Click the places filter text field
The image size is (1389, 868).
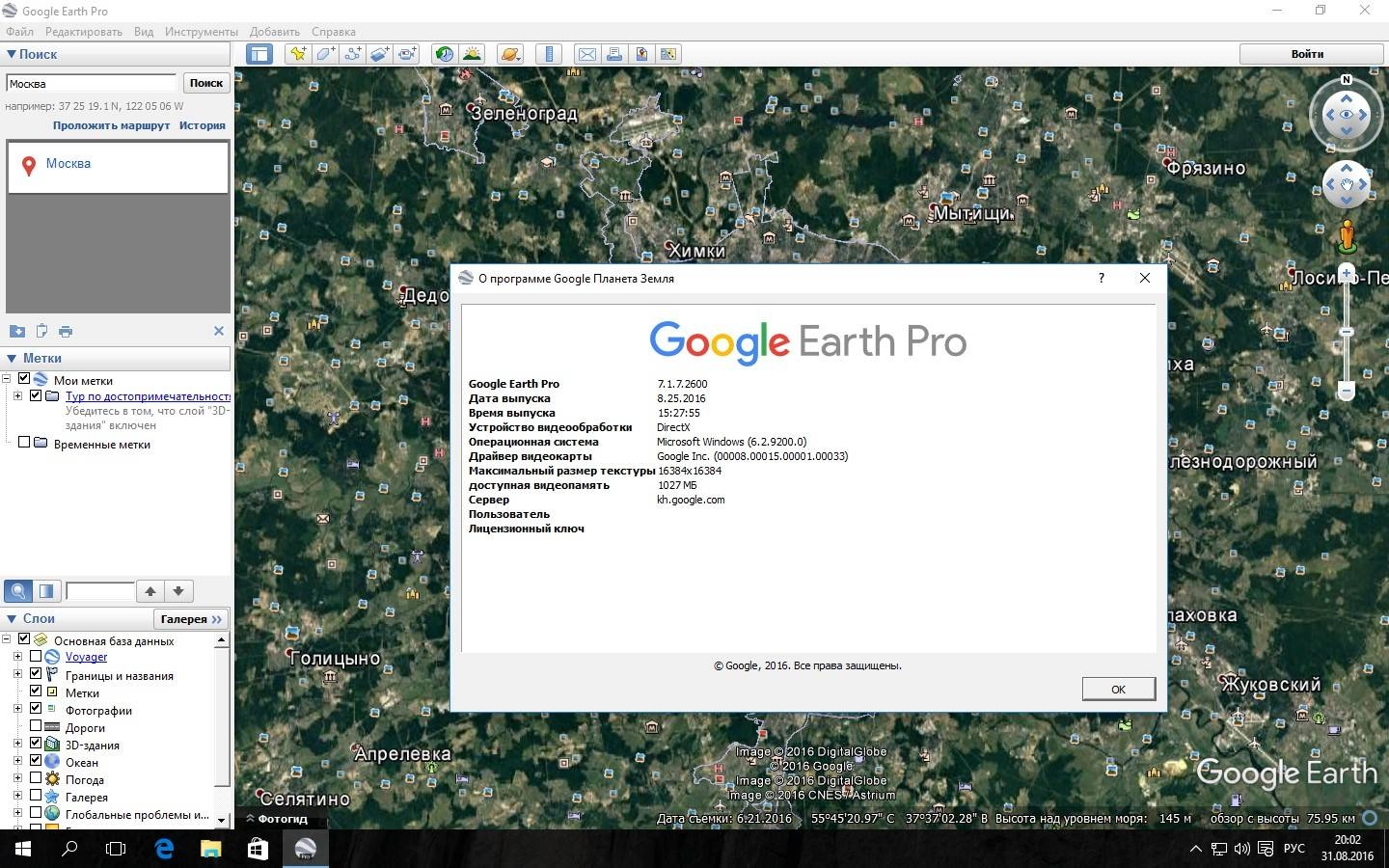[x=99, y=591]
